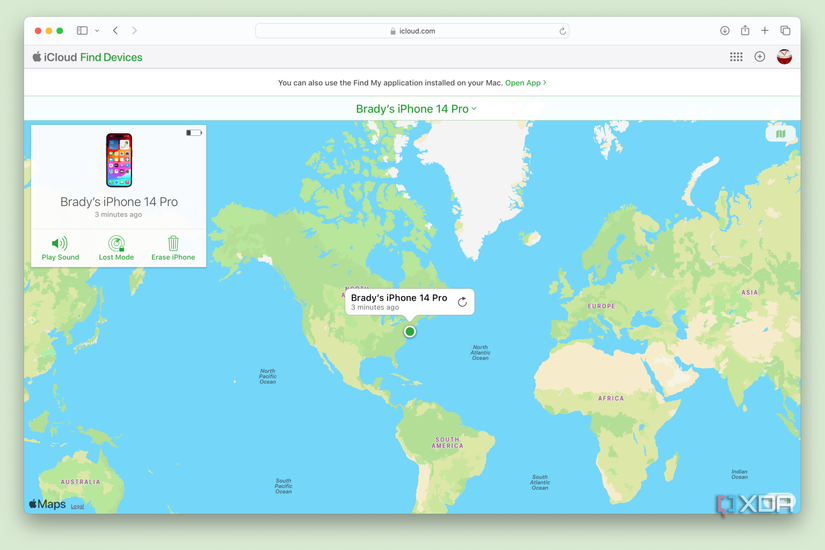Click the iCloud add plus-circle icon
This screenshot has width=825, height=550.
point(760,56)
